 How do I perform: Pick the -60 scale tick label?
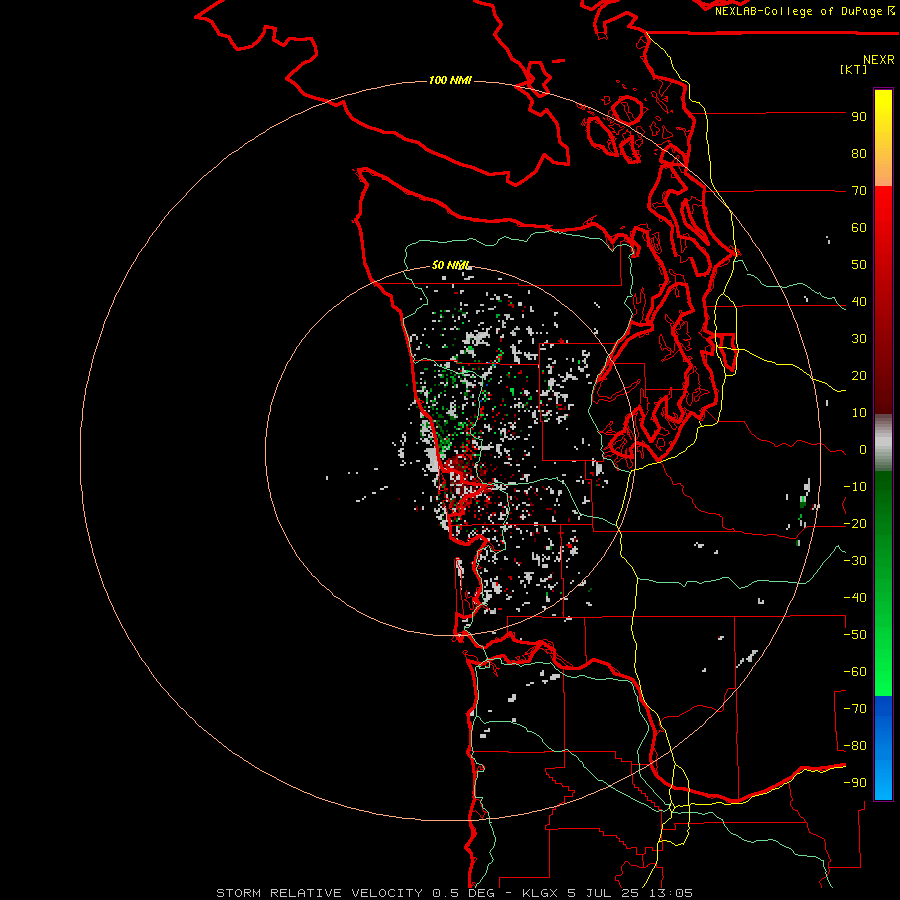(855, 672)
